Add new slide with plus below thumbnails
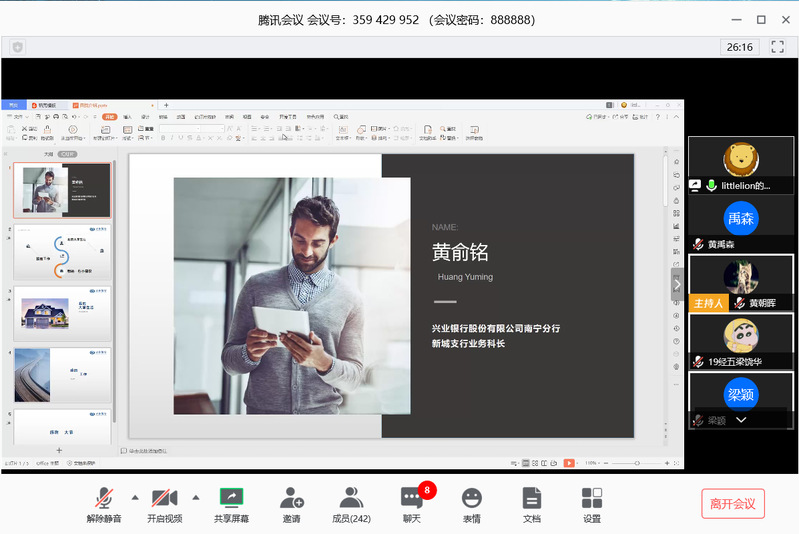This screenshot has width=799, height=534. [x=59, y=450]
